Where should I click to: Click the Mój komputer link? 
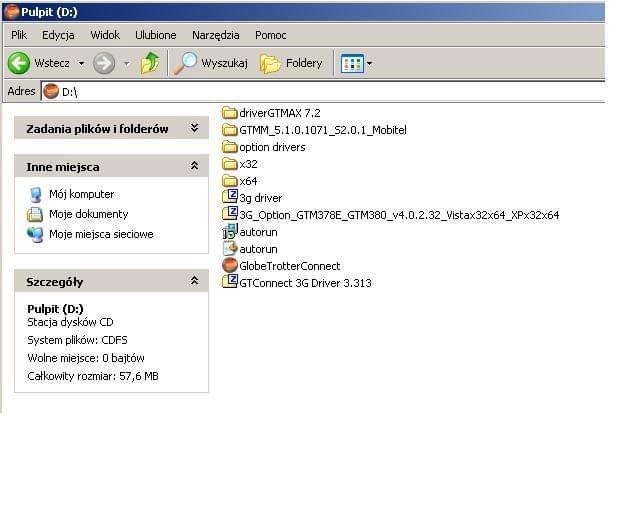82,194
